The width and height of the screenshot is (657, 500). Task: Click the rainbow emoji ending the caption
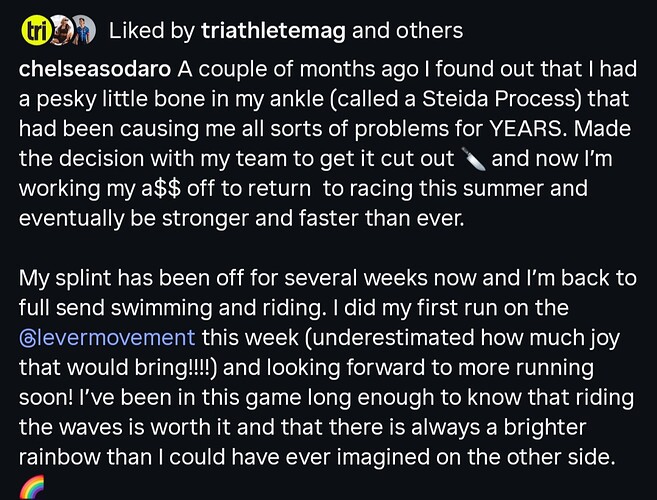click(x=32, y=487)
